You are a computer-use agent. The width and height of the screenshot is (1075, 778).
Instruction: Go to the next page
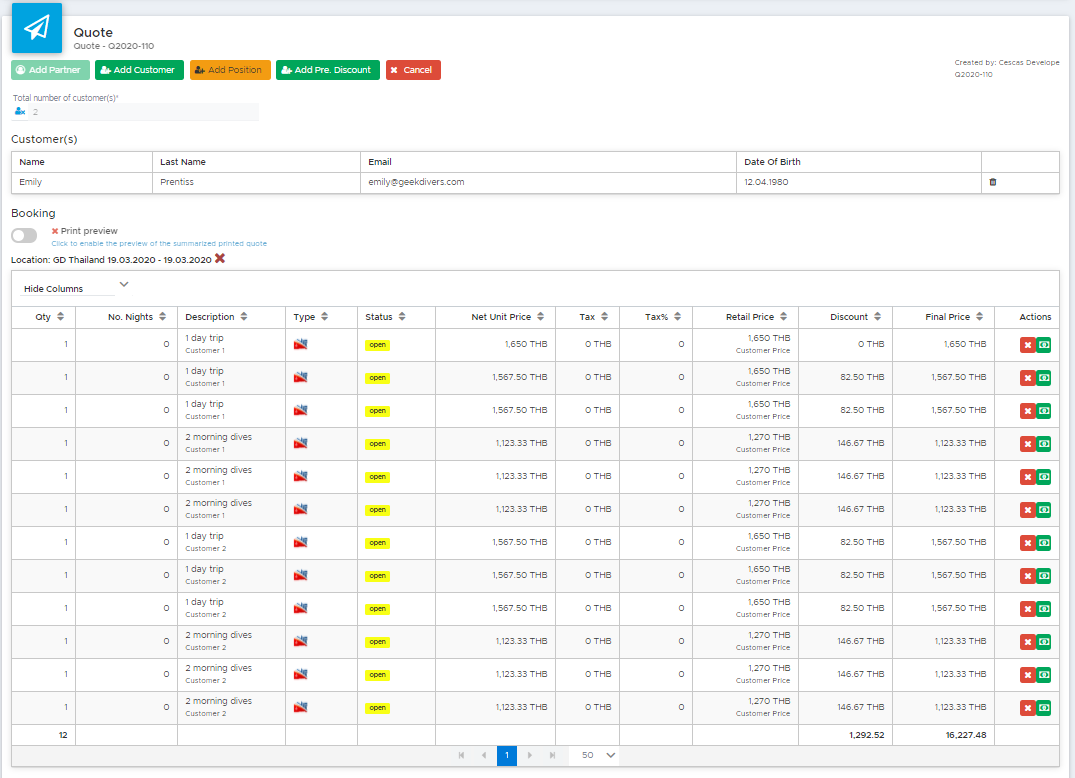(529, 755)
